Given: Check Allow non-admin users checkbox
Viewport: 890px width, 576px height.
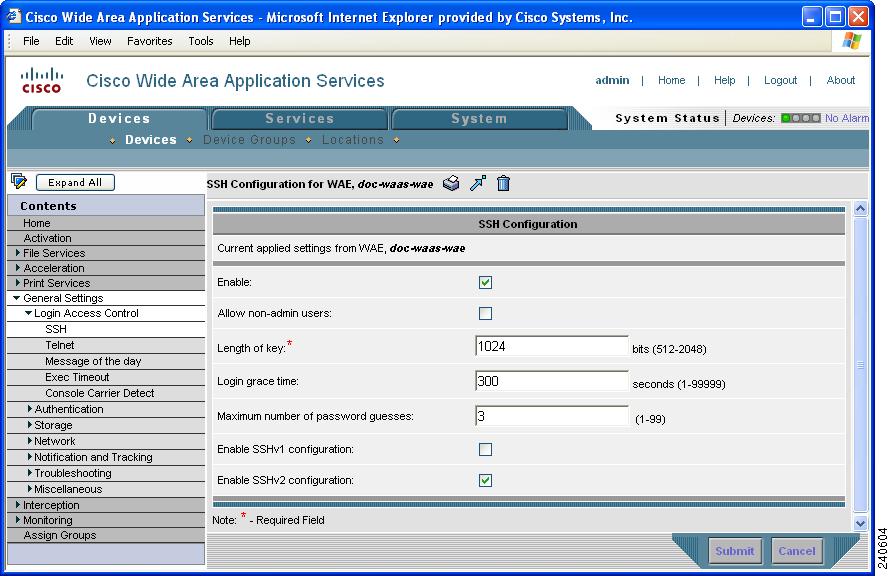Looking at the screenshot, I should tap(485, 313).
